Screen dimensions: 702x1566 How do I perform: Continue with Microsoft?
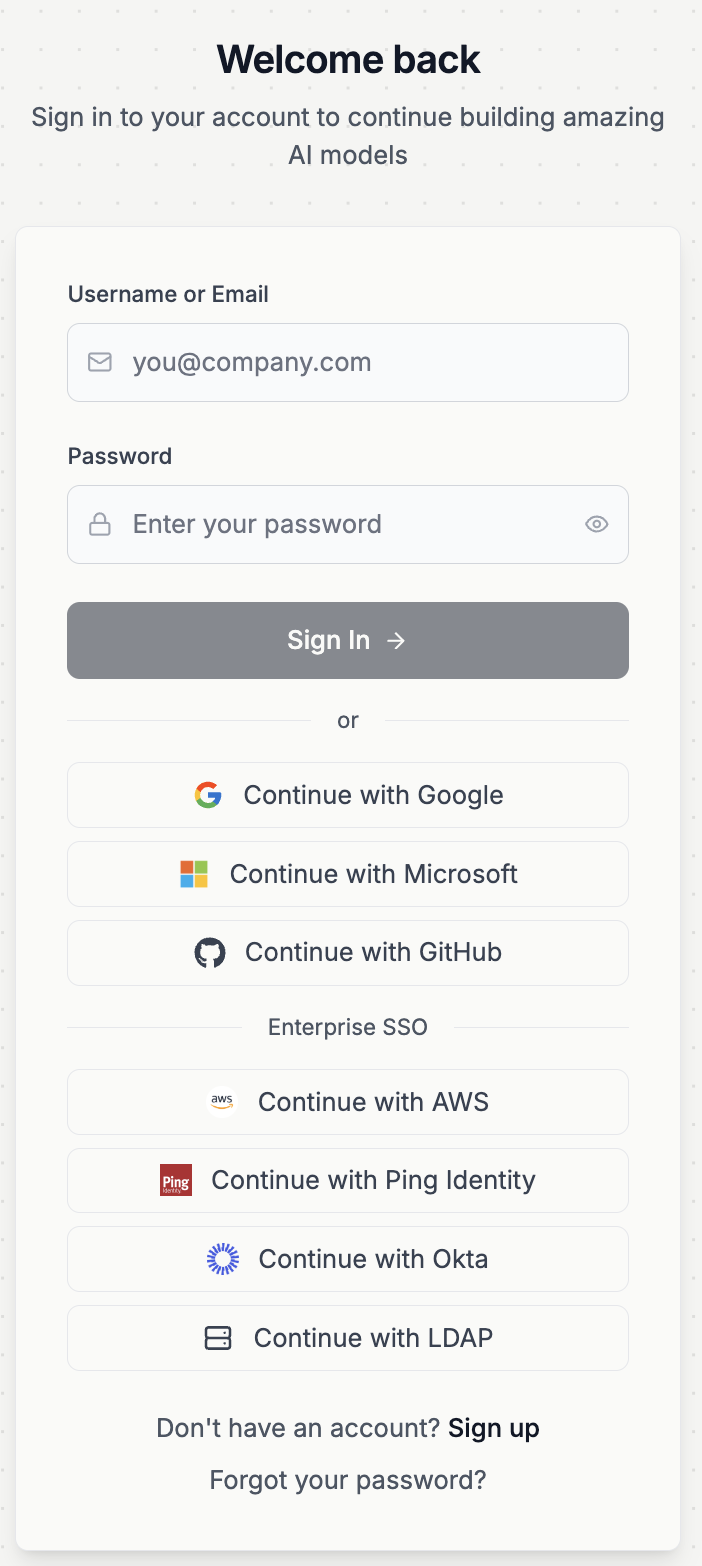click(348, 873)
